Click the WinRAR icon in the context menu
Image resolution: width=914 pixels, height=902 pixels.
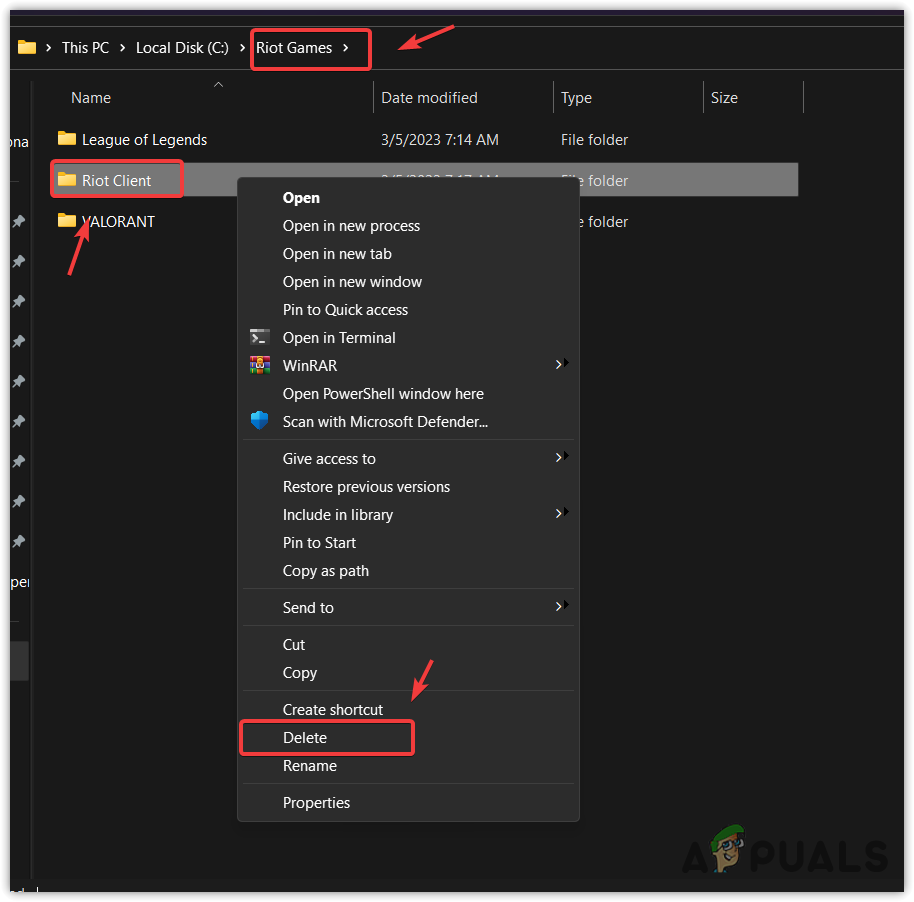click(260, 365)
